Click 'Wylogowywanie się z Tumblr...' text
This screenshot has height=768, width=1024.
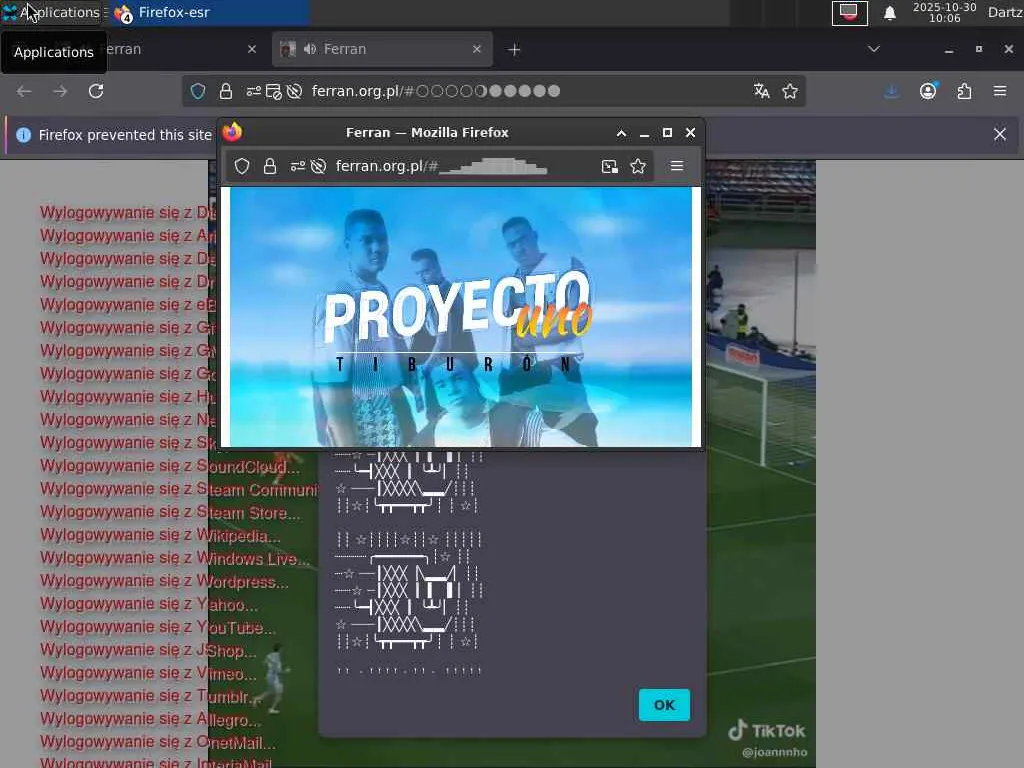point(150,696)
